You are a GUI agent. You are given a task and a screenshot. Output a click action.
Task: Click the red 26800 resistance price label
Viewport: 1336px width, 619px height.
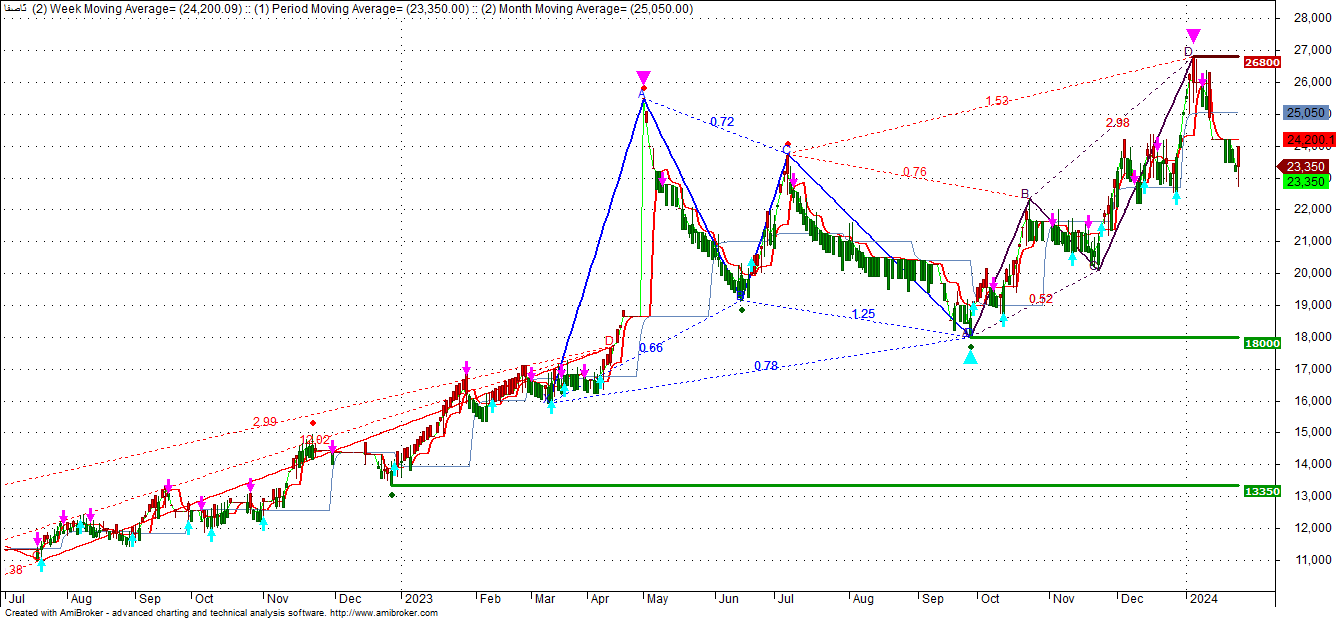tap(1261, 62)
